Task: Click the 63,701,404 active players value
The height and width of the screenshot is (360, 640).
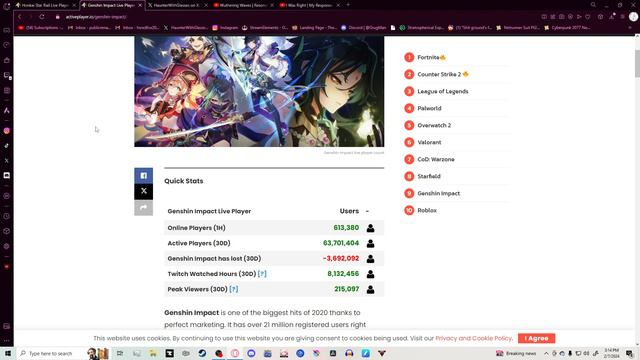Action: (x=341, y=243)
